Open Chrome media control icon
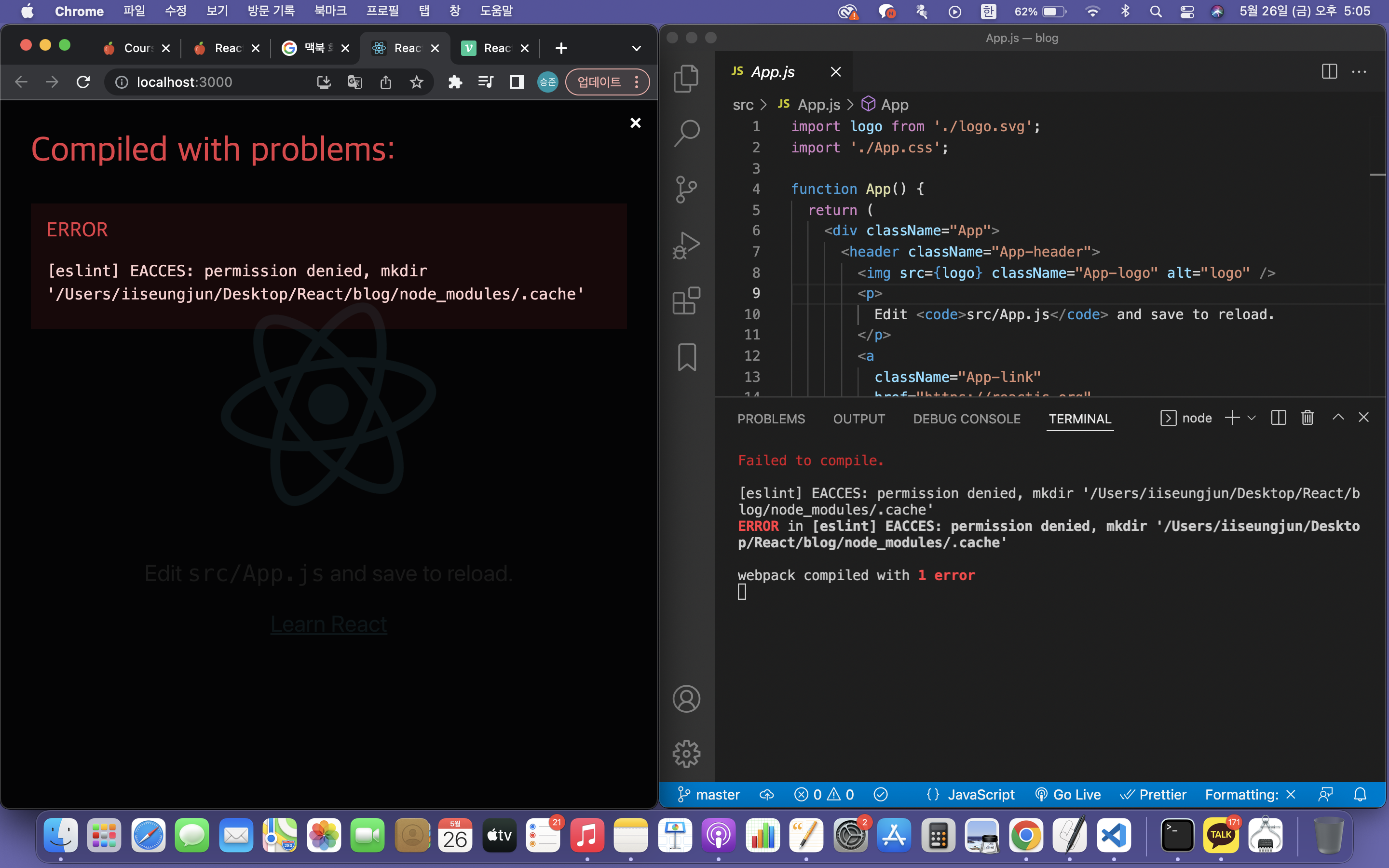This screenshot has height=868, width=1389. 486,82
